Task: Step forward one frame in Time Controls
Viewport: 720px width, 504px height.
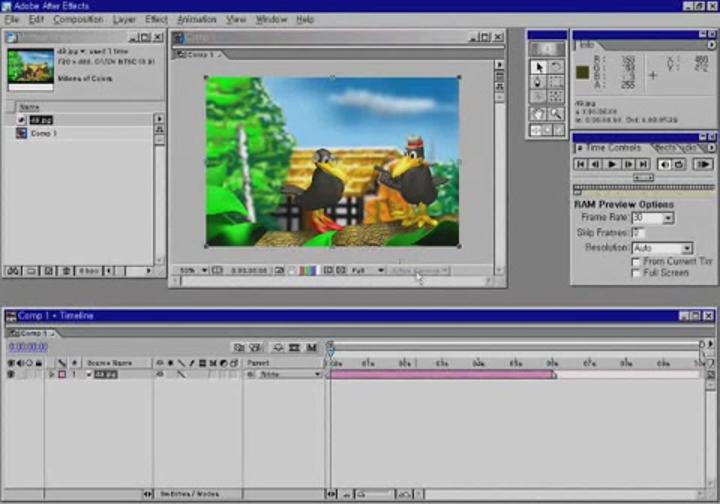Action: [x=628, y=164]
